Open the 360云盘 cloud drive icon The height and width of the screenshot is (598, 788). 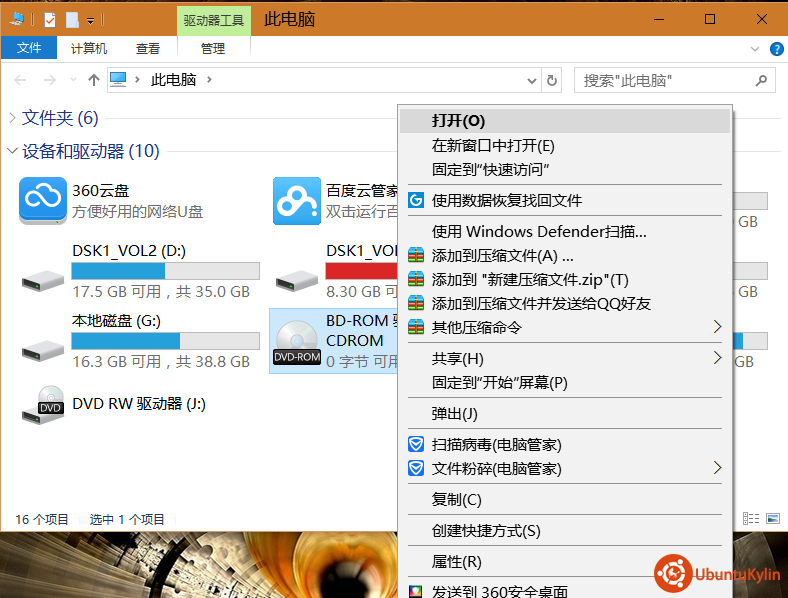(42, 201)
